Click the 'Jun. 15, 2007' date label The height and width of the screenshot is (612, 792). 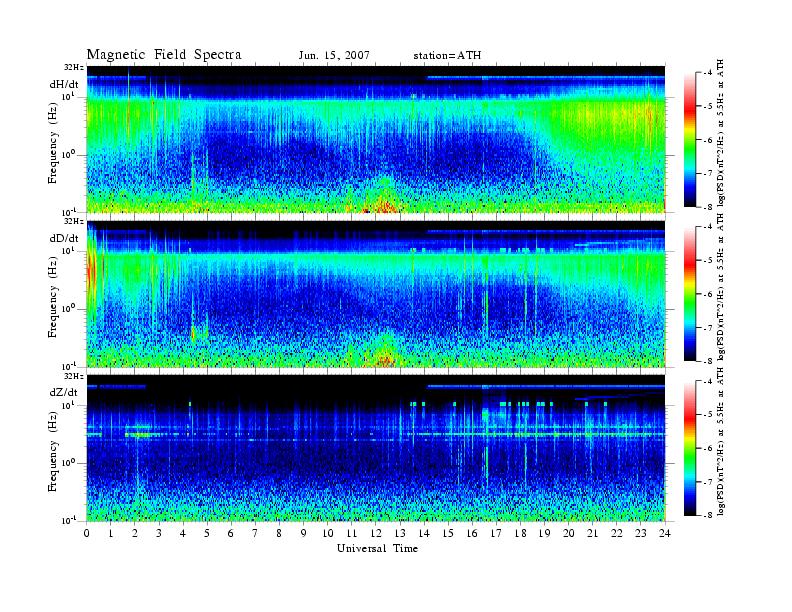pyautogui.click(x=334, y=56)
